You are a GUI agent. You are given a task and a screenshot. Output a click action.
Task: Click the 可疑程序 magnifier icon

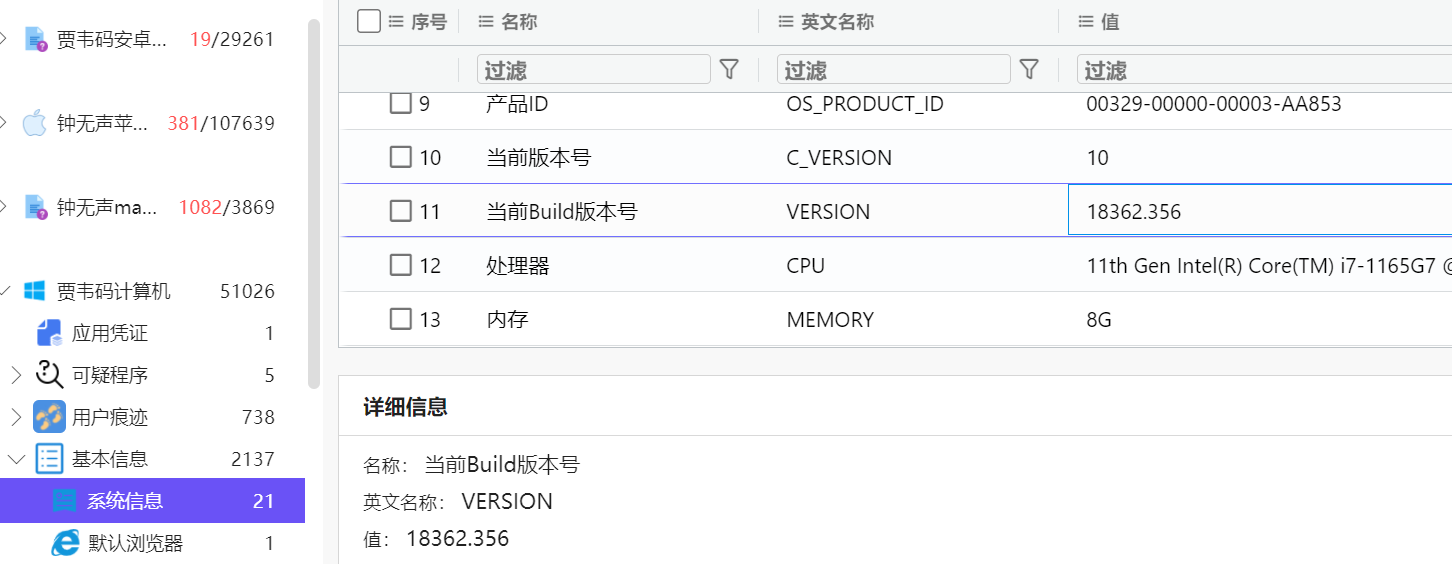point(49,375)
